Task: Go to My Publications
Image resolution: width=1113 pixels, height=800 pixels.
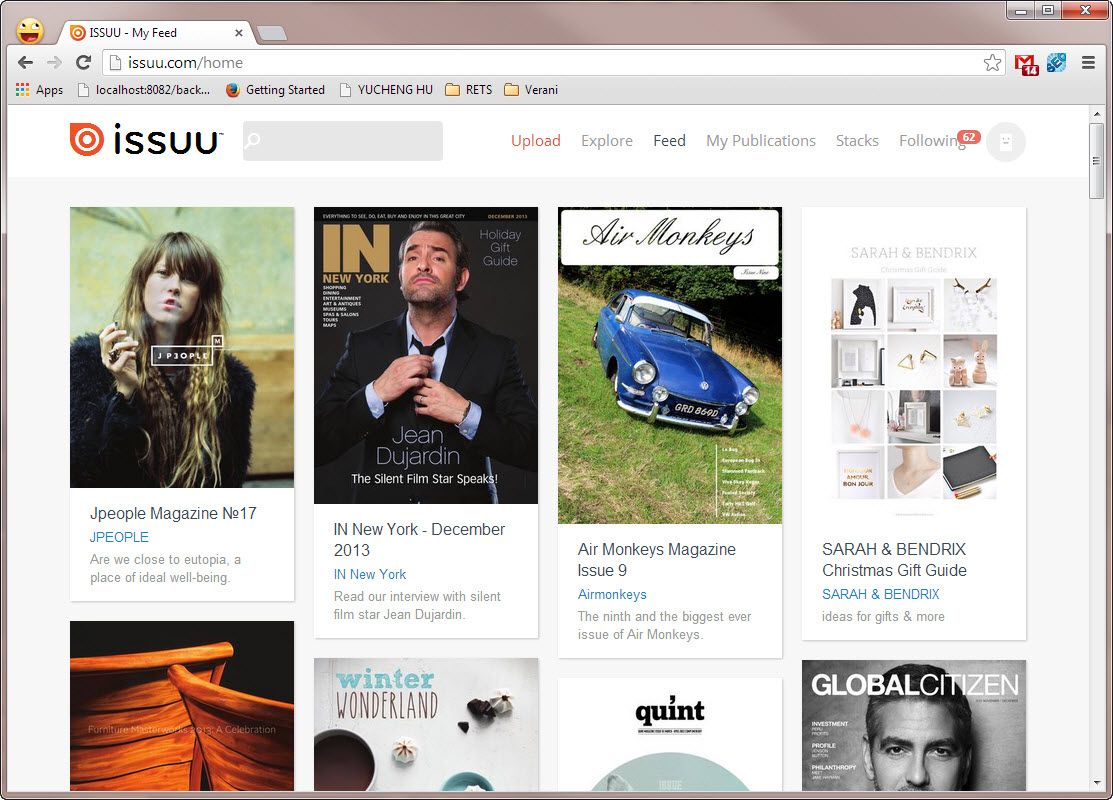Action: coord(760,141)
